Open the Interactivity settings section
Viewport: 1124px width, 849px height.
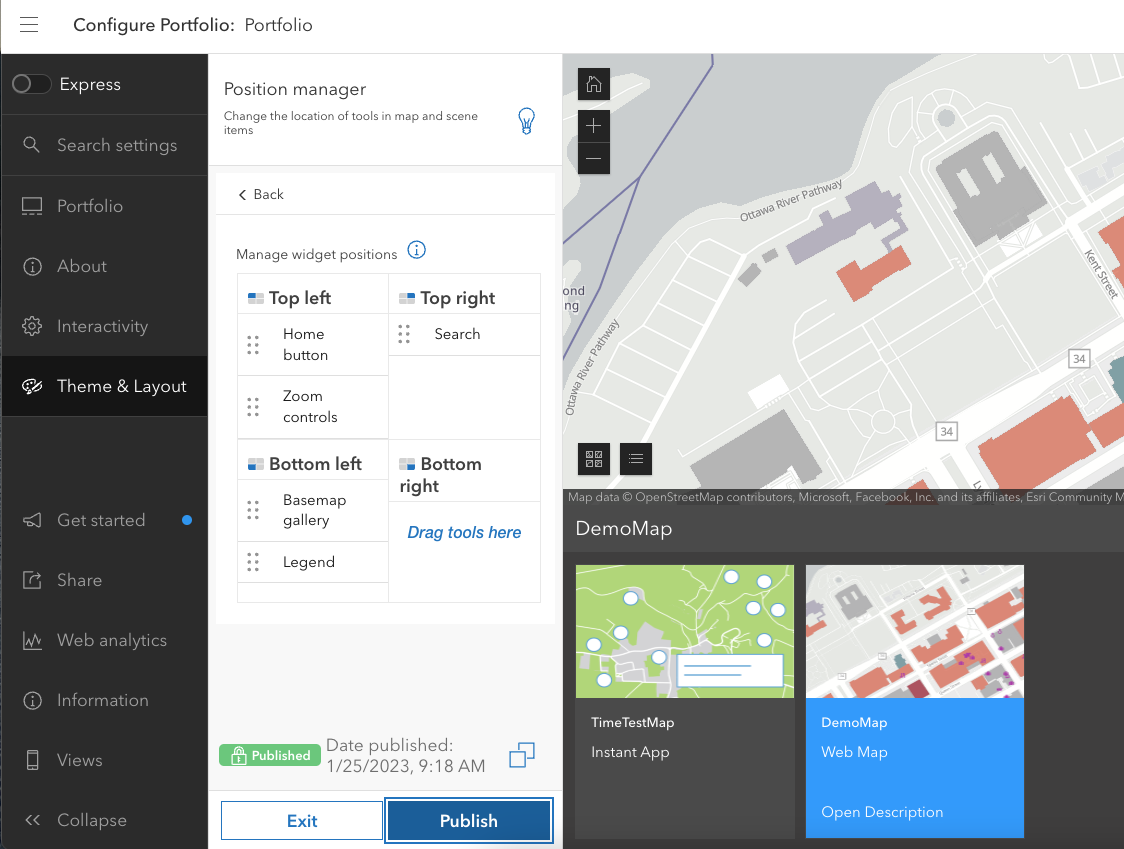click(102, 326)
